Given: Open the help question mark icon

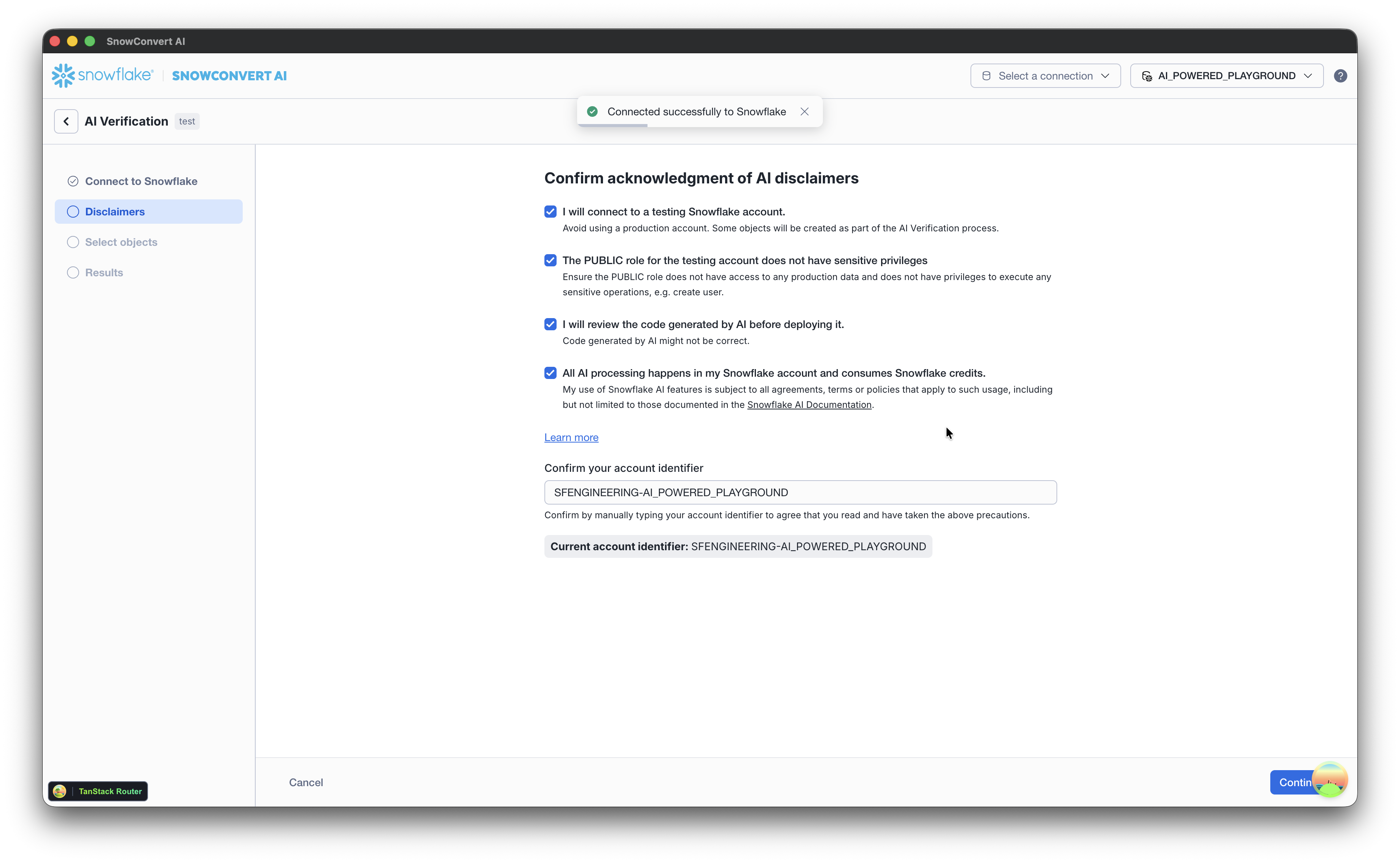Looking at the screenshot, I should click(x=1340, y=76).
